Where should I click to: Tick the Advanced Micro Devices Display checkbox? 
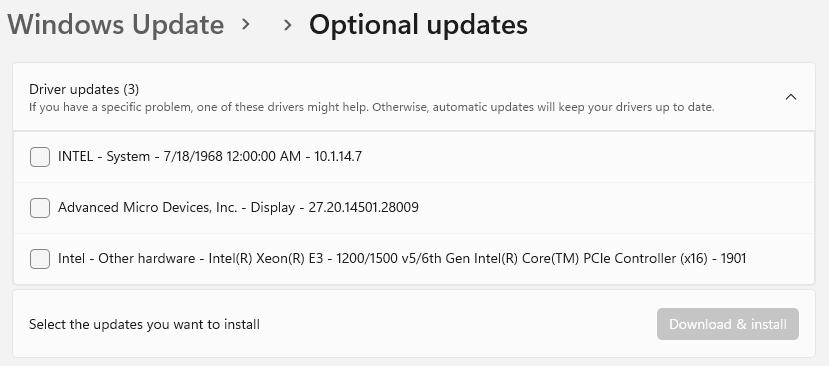coord(40,208)
